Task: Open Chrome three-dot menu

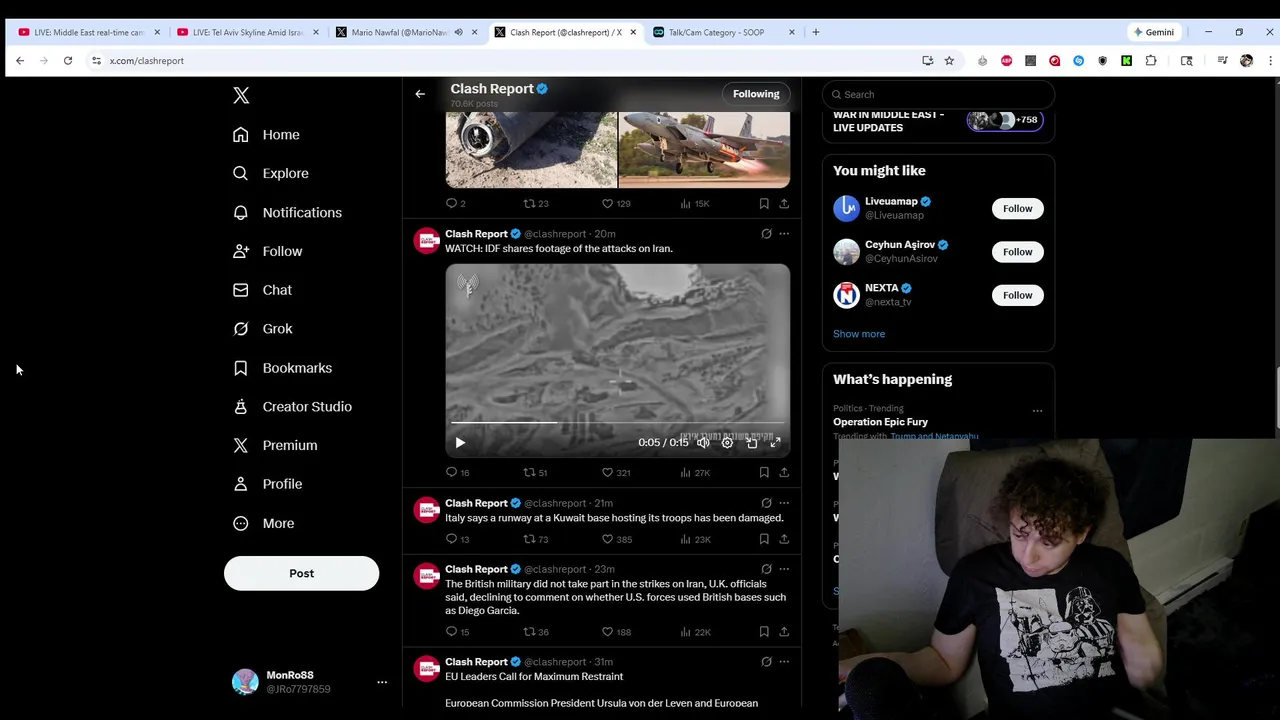Action: [1270, 61]
